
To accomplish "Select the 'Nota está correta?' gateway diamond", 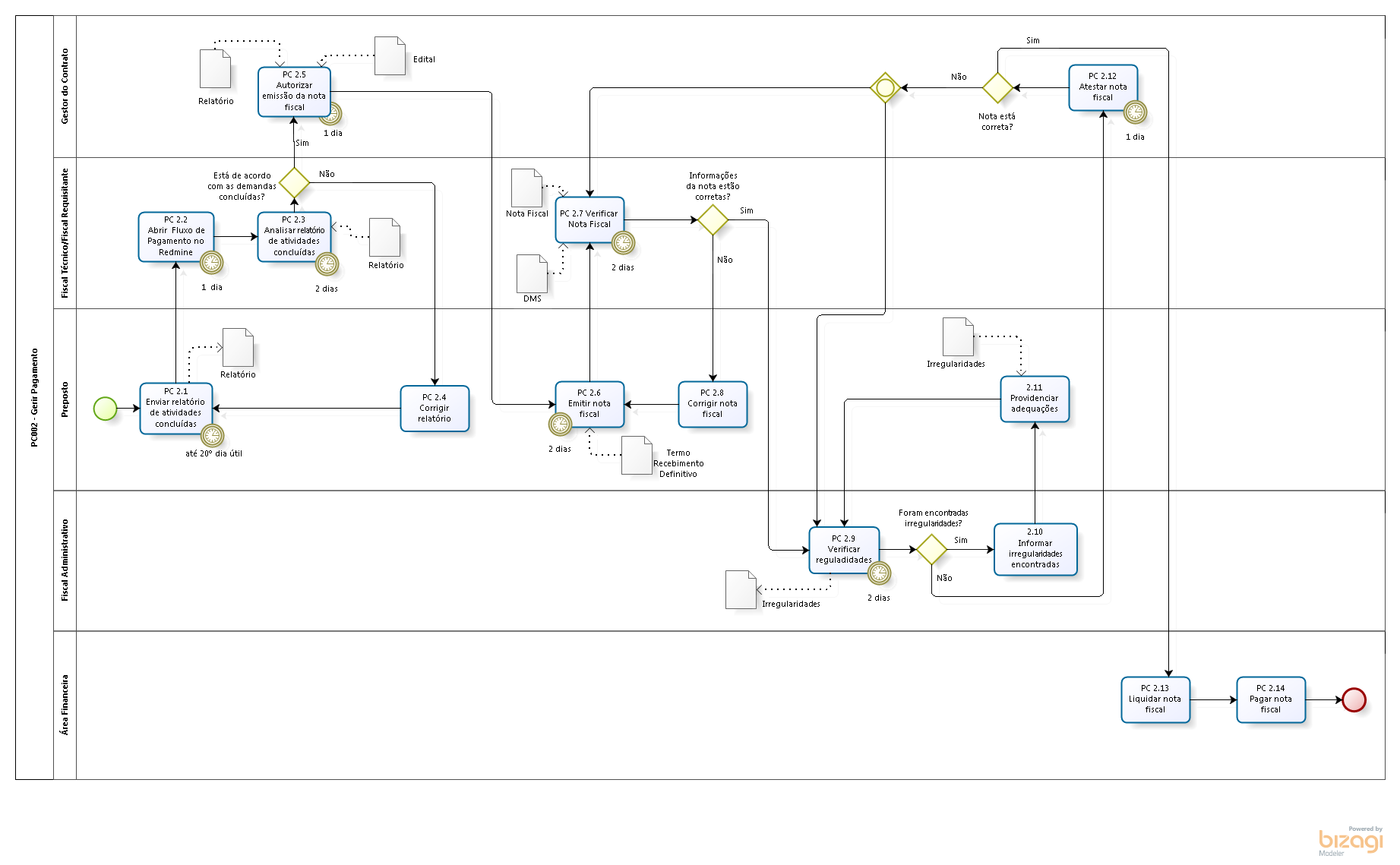I will pos(997,88).
